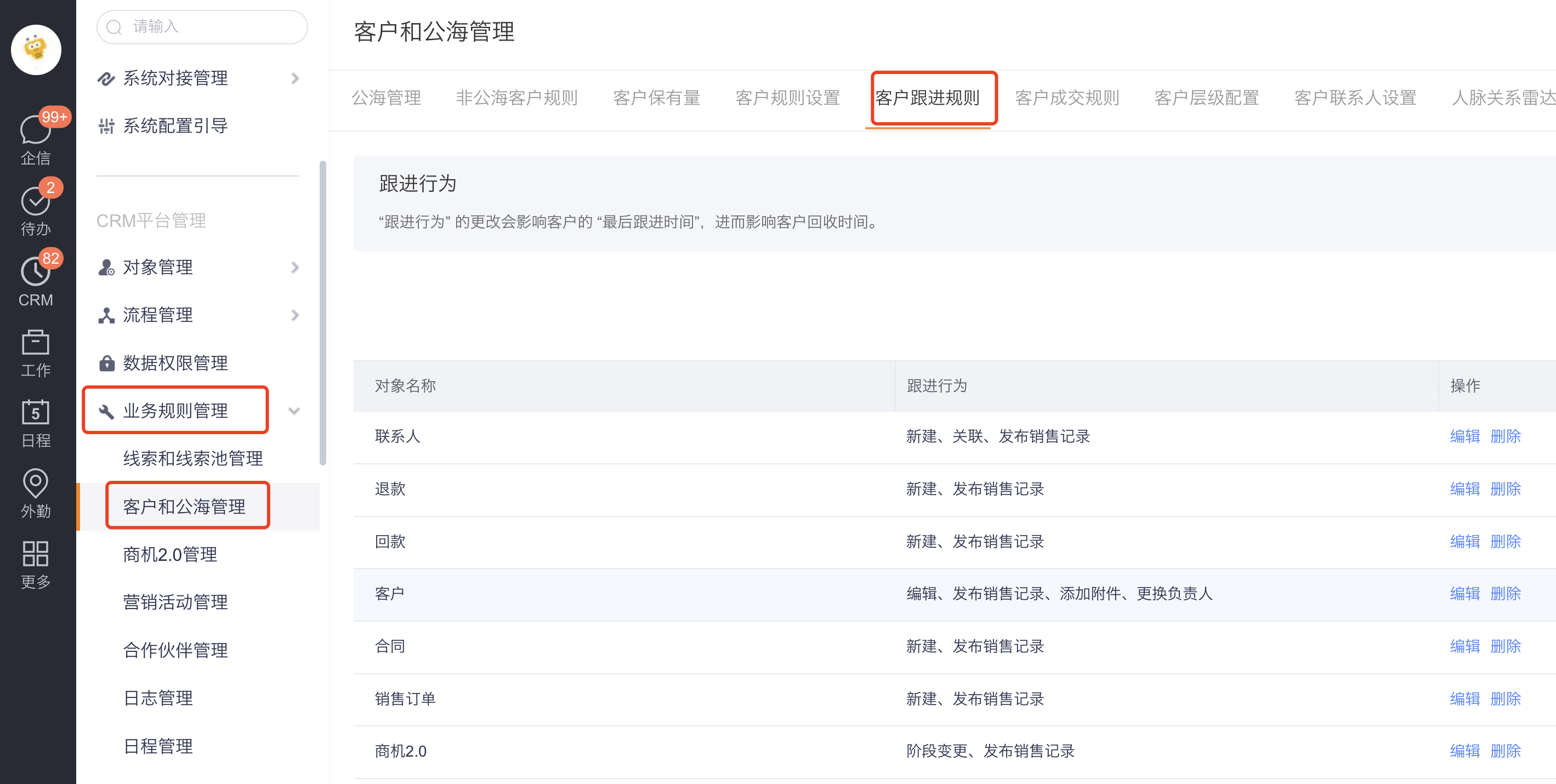Screen dimensions: 1556x784
Task: Open the CRM clock icon
Action: (36, 272)
